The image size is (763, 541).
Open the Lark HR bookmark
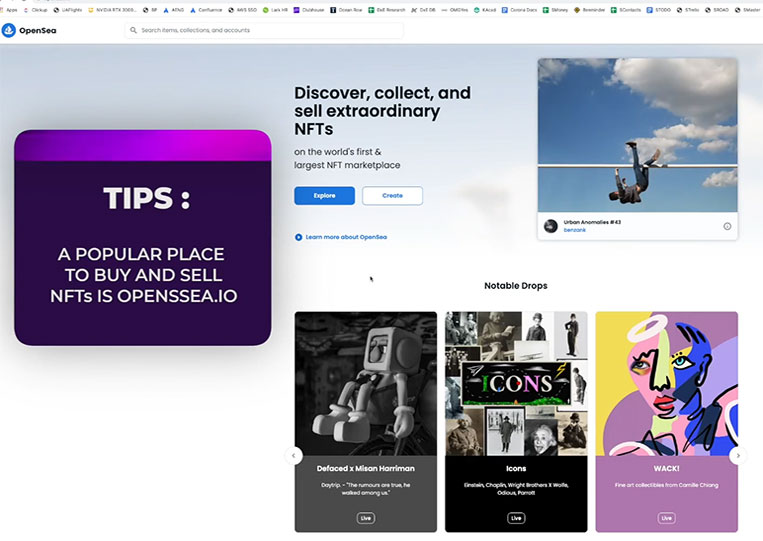(x=275, y=10)
